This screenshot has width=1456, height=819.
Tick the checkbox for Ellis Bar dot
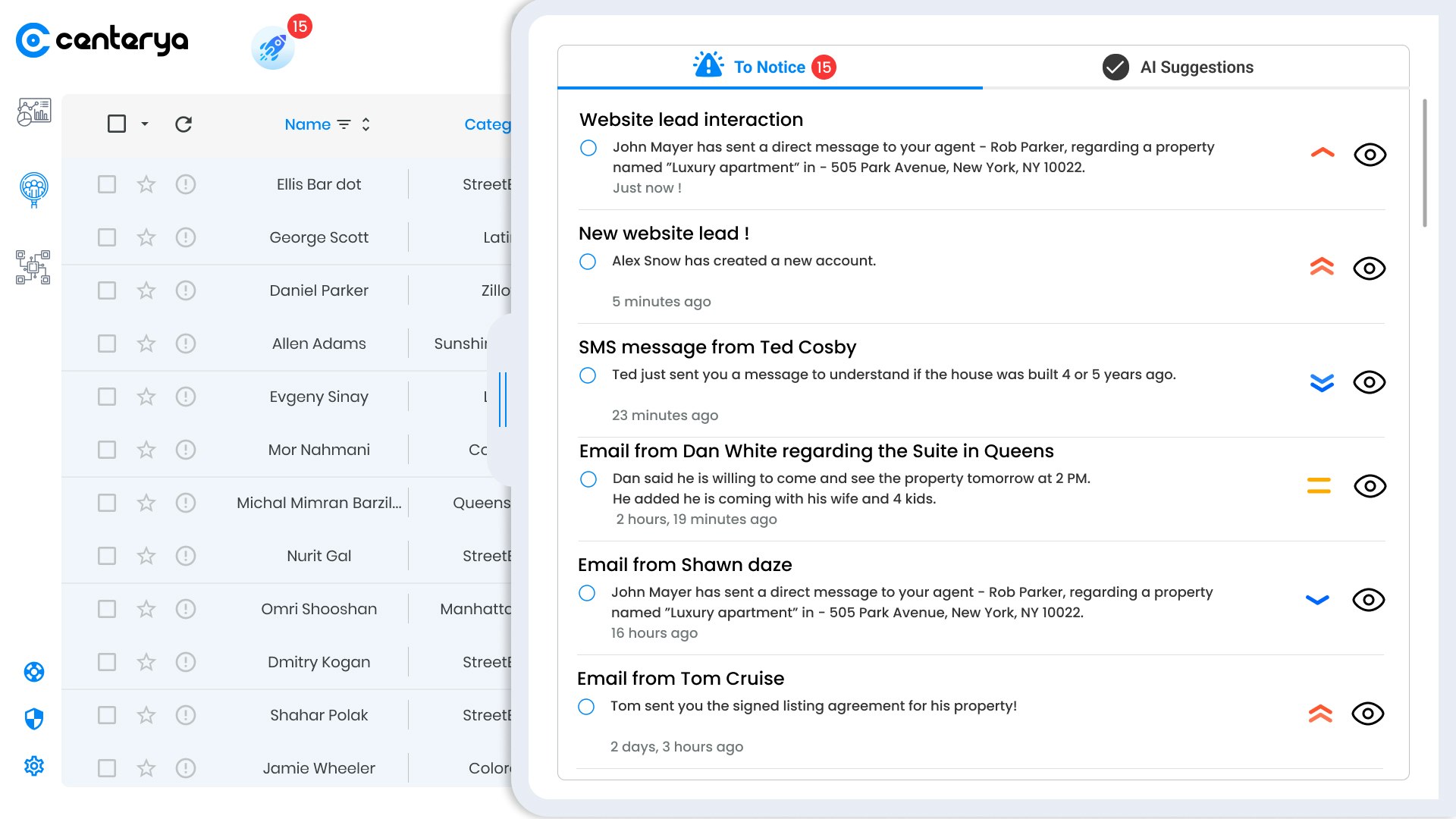pos(107,184)
